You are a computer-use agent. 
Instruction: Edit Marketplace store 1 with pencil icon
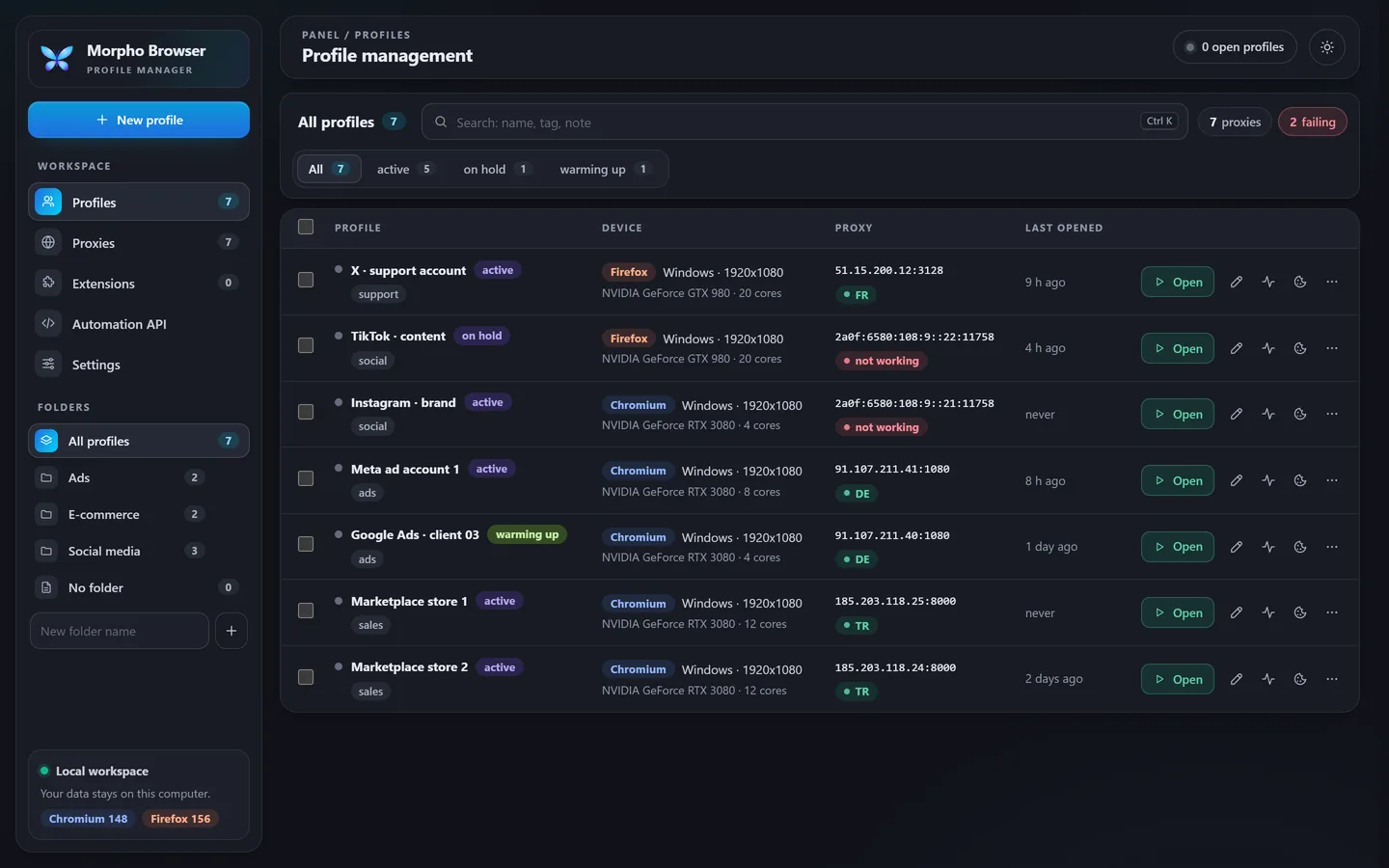[1236, 612]
